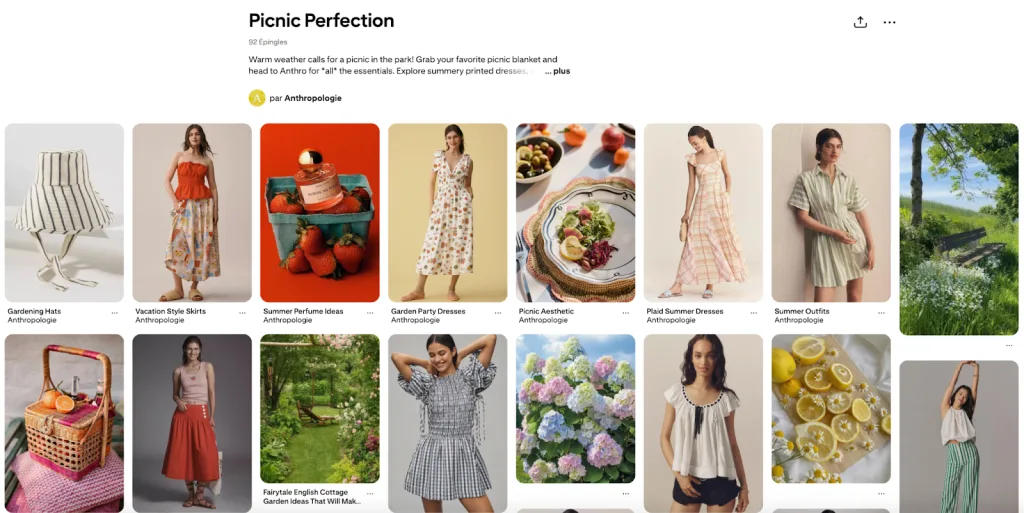The width and height of the screenshot is (1024, 513).
Task: Open the strawberry perfume pin image
Action: click(320, 212)
